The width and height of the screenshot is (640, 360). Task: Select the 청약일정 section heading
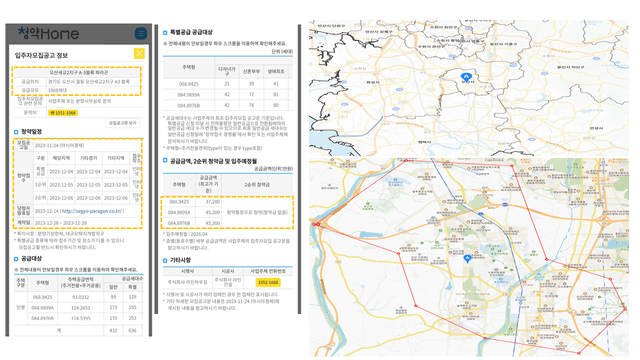pyautogui.click(x=31, y=131)
